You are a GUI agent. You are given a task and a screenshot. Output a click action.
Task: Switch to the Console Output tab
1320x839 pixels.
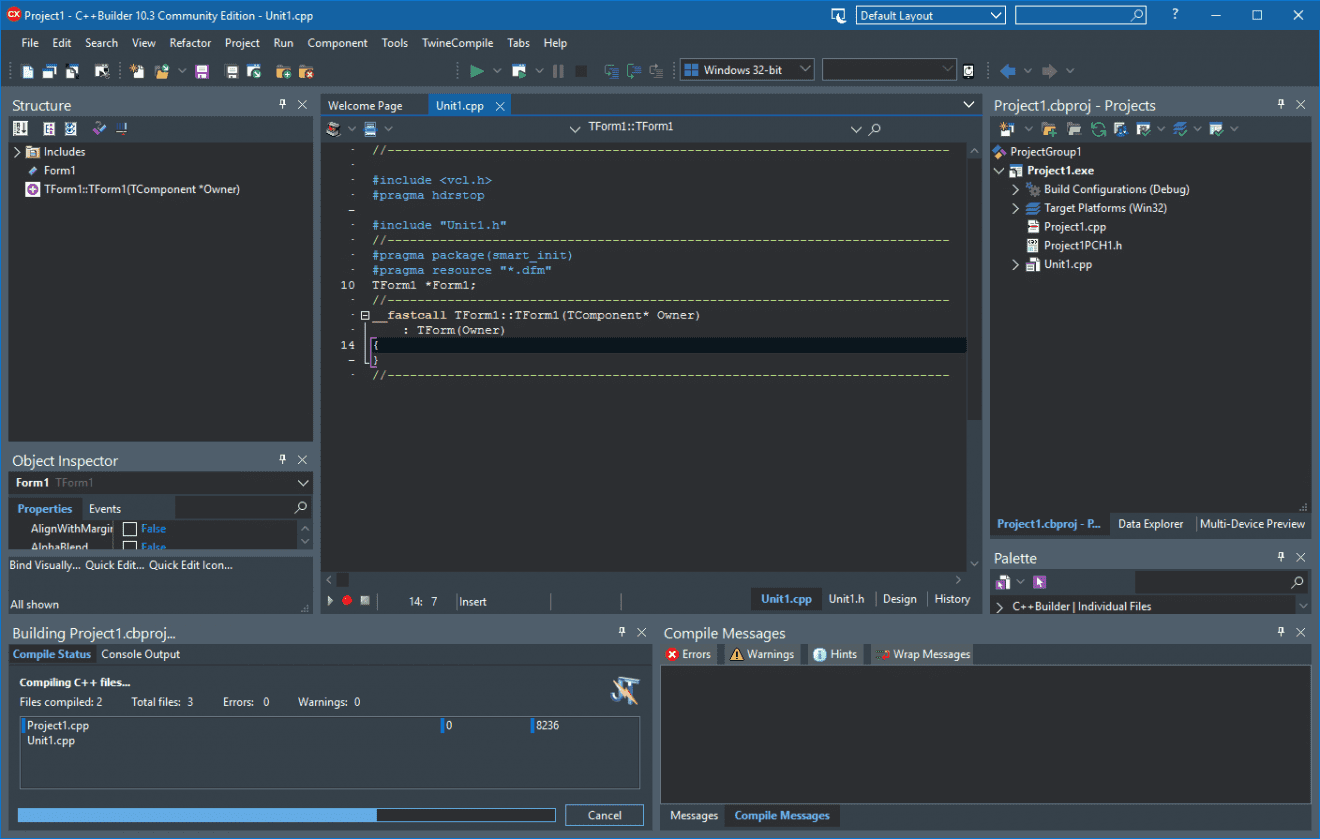[141, 654]
